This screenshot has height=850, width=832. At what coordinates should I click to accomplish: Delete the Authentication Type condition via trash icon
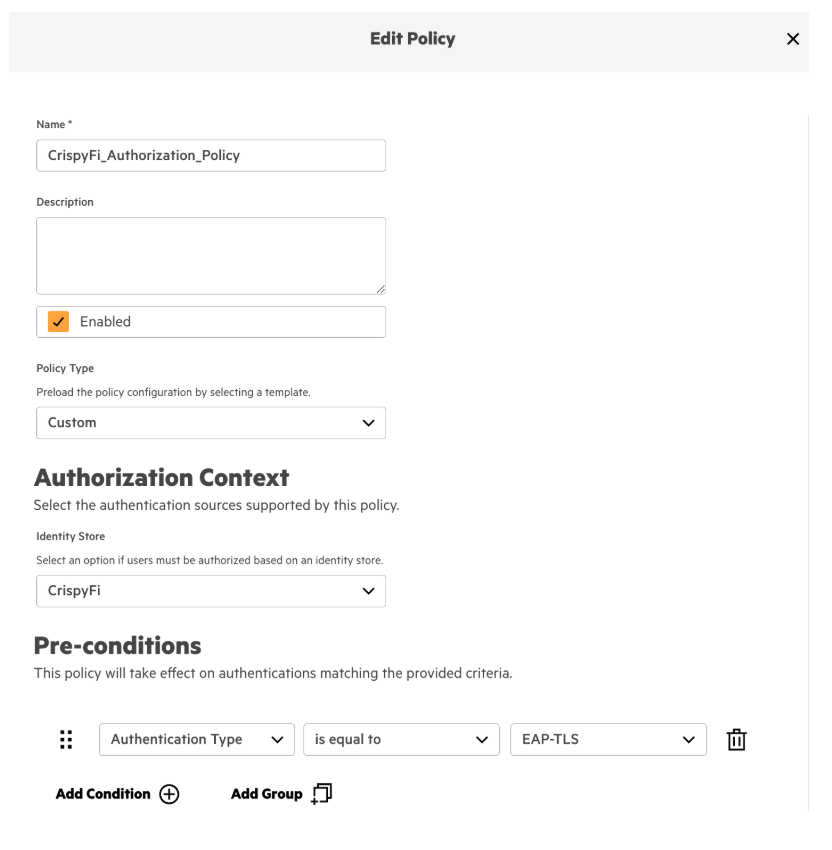[x=736, y=740]
